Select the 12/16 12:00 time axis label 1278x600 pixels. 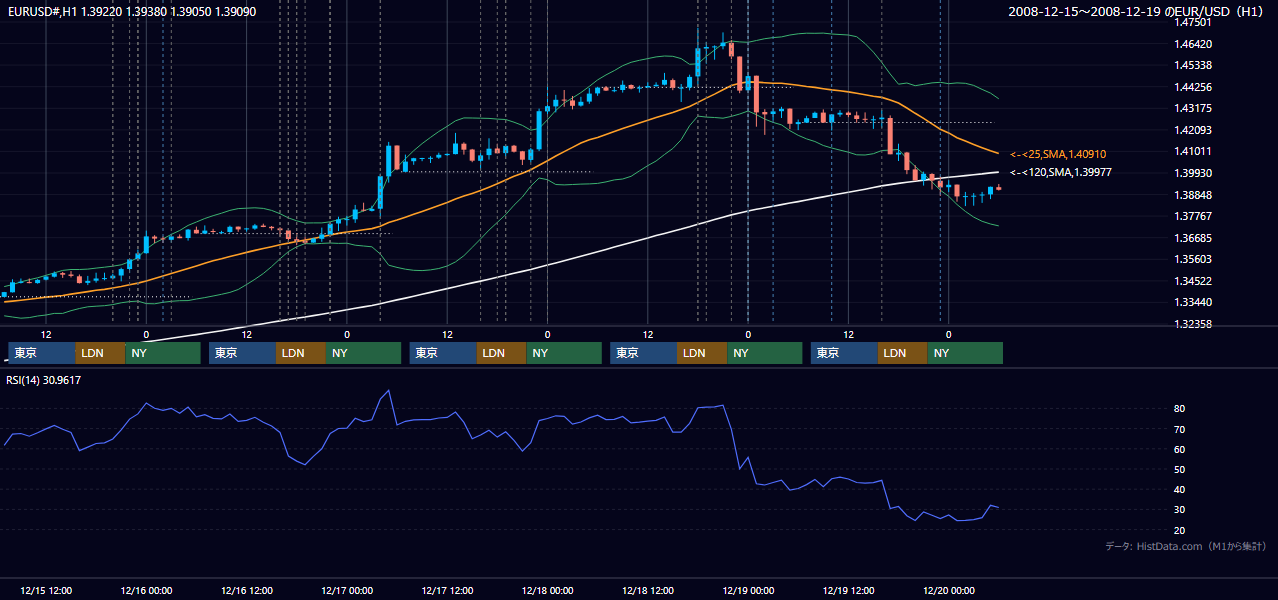(x=247, y=590)
